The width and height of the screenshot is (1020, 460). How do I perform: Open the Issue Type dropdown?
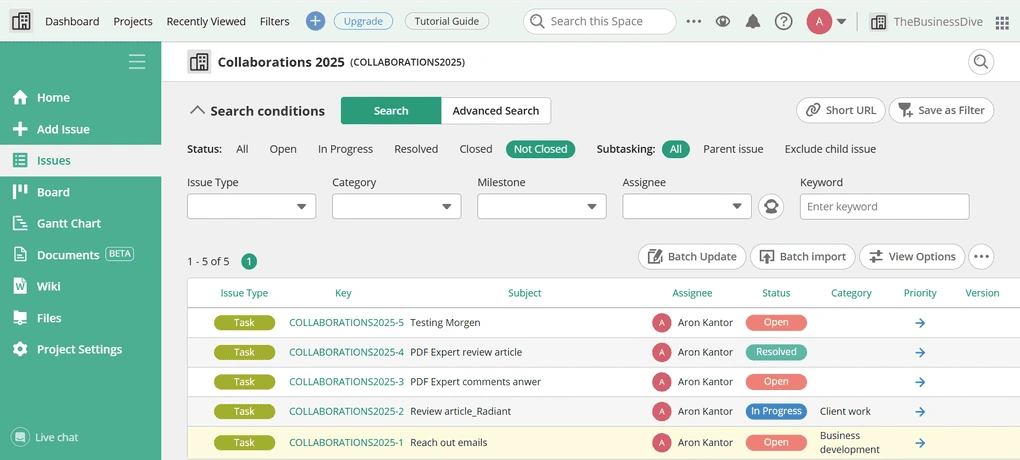(252, 206)
